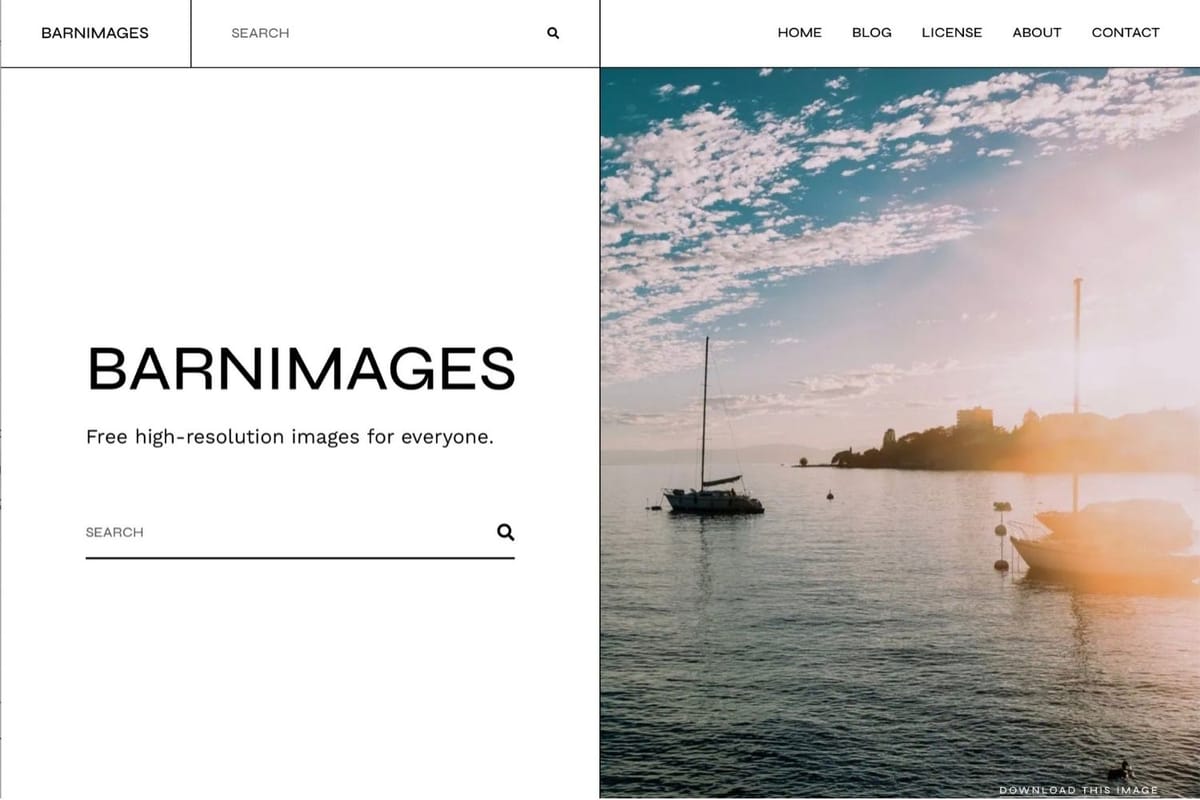
Task: Open HOME from the navigation menu
Action: tap(799, 32)
